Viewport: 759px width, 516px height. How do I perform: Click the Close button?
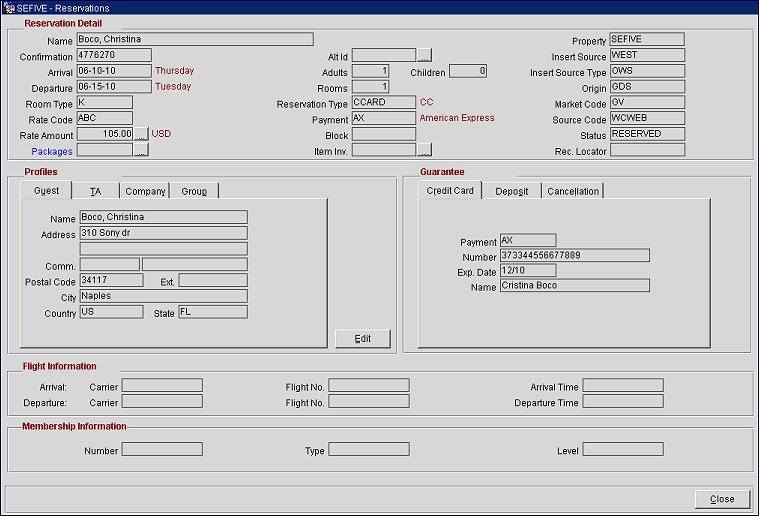[x=721, y=499]
